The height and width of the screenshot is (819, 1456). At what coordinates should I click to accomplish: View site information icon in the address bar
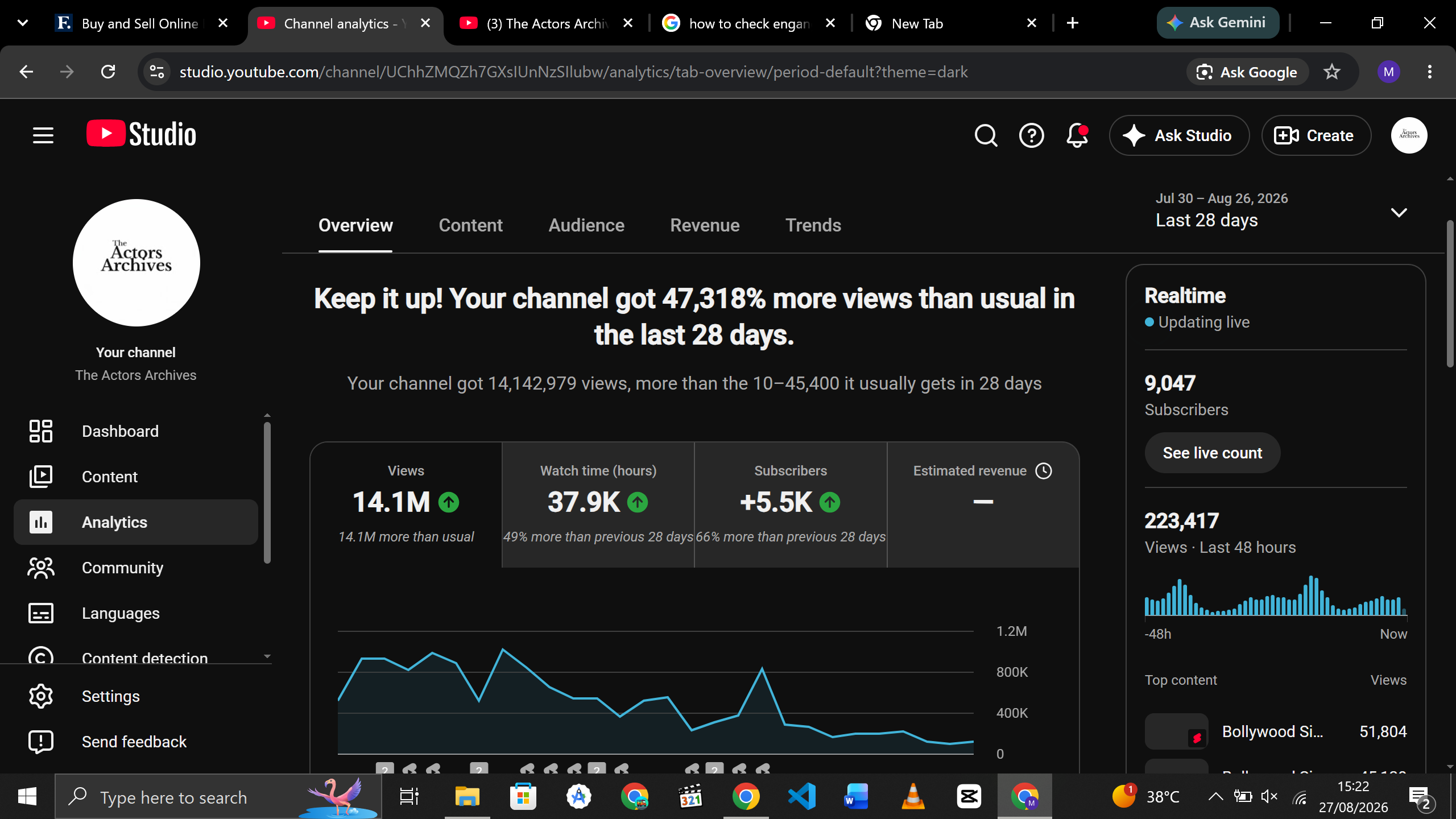click(x=157, y=72)
